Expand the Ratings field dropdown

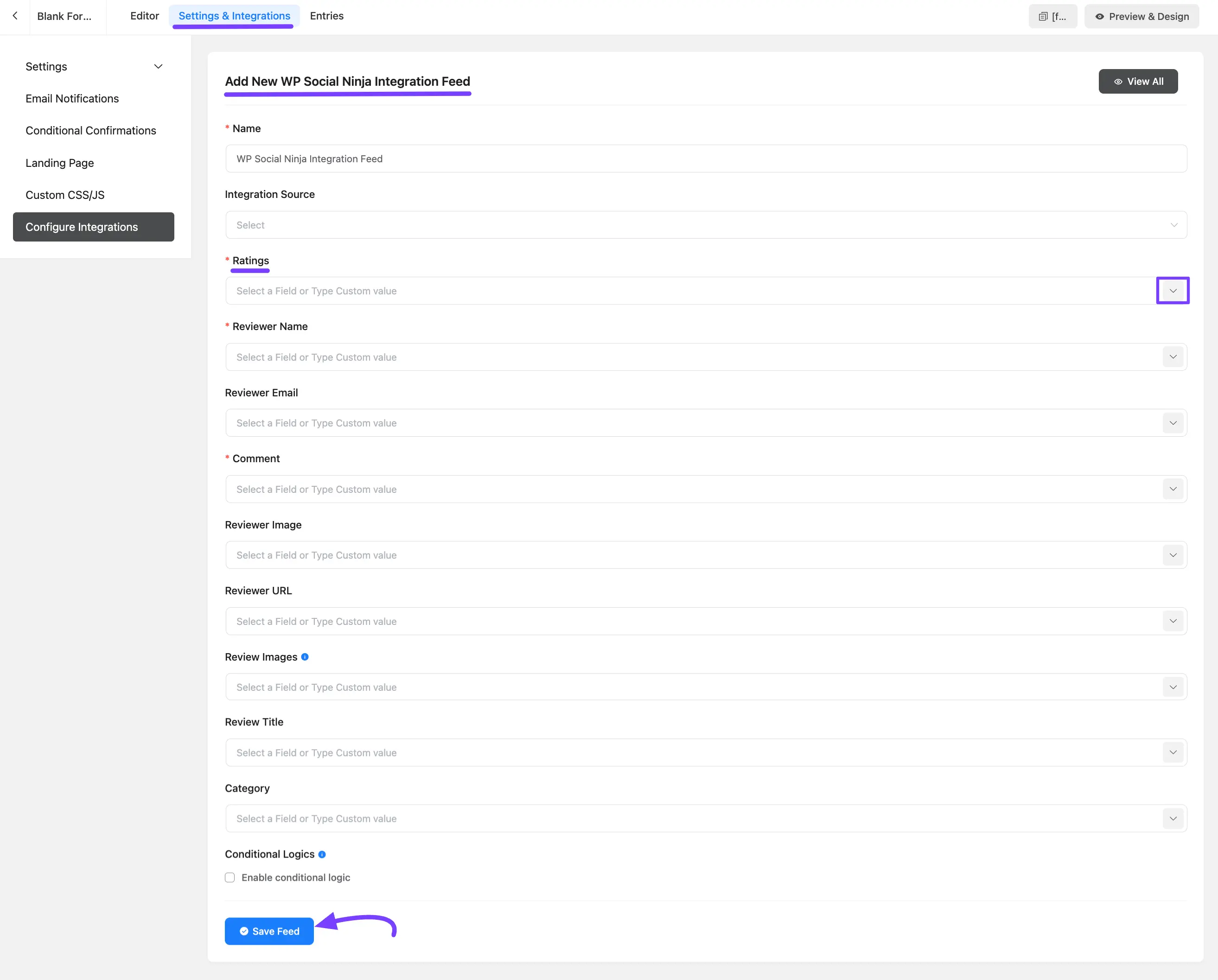tap(1173, 290)
